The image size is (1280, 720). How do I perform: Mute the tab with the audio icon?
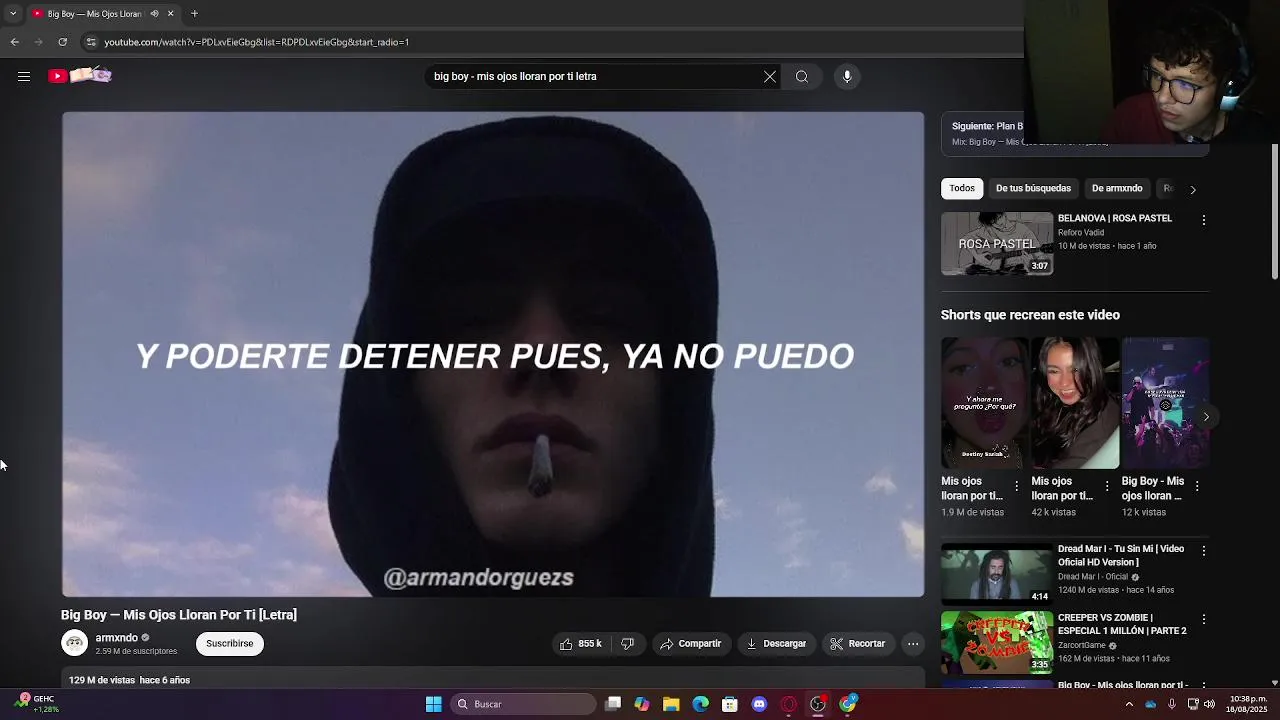click(154, 14)
